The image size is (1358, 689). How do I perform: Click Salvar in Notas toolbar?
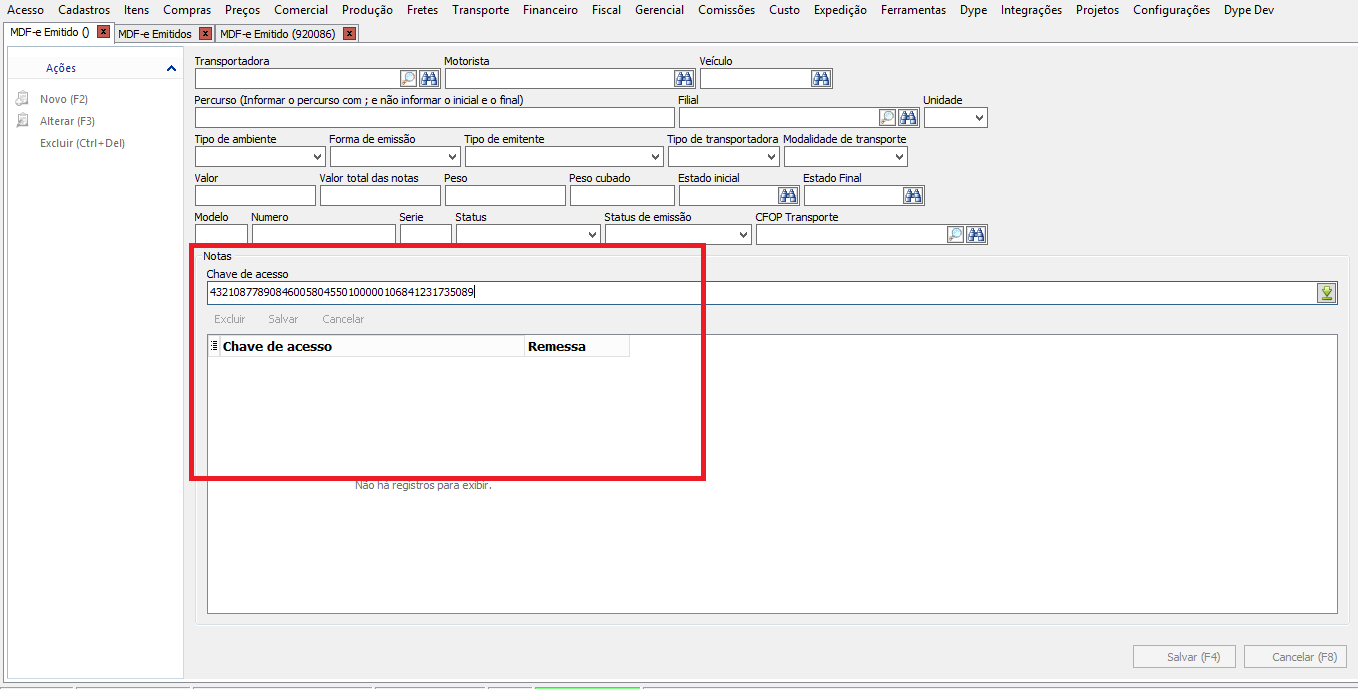point(283,319)
